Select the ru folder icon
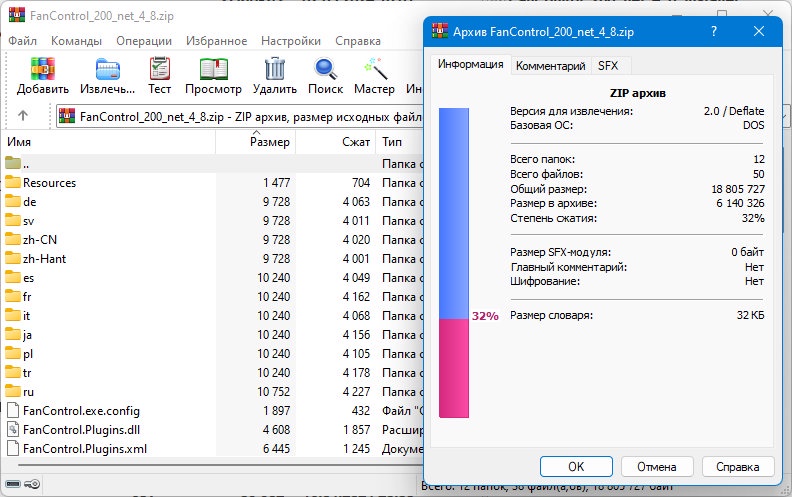This screenshot has height=497, width=792. pyautogui.click(x=13, y=391)
